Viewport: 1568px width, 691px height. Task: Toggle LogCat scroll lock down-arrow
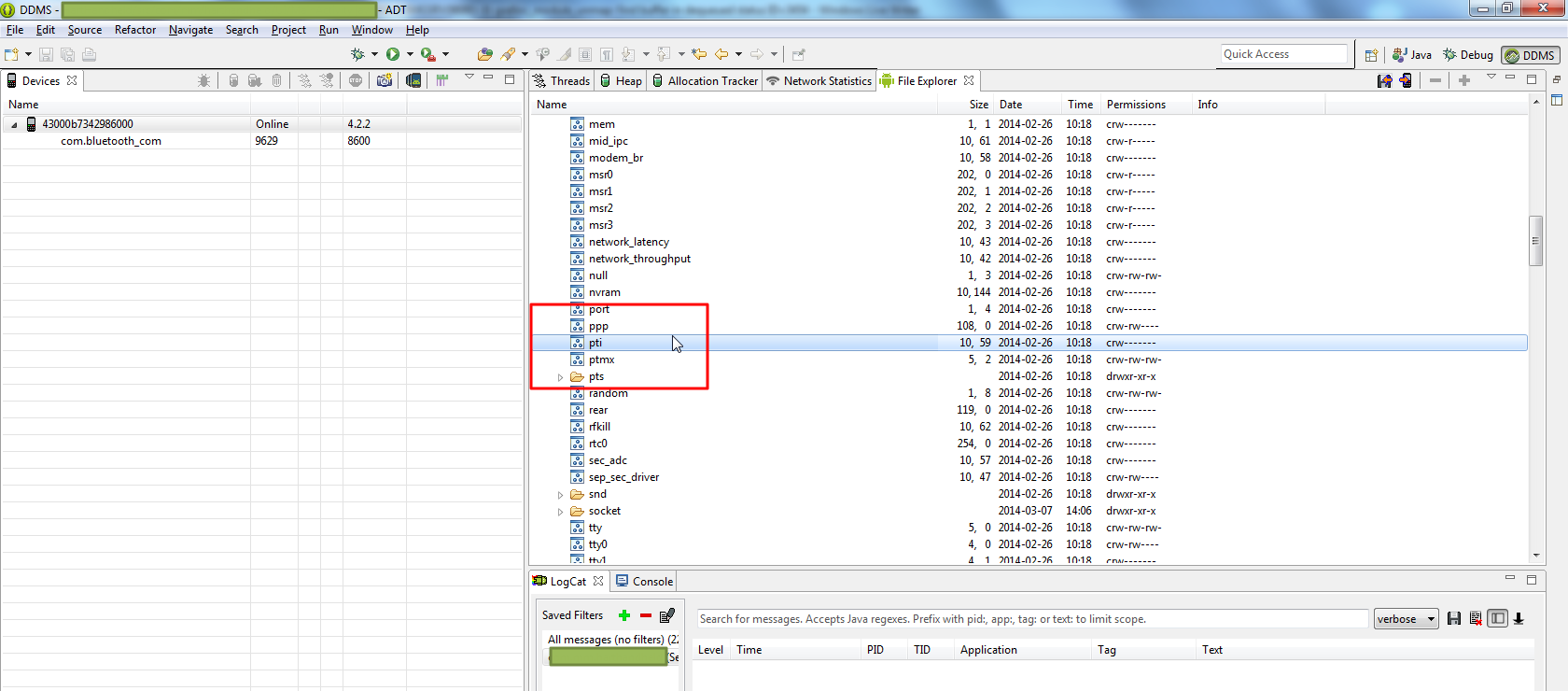1519,618
